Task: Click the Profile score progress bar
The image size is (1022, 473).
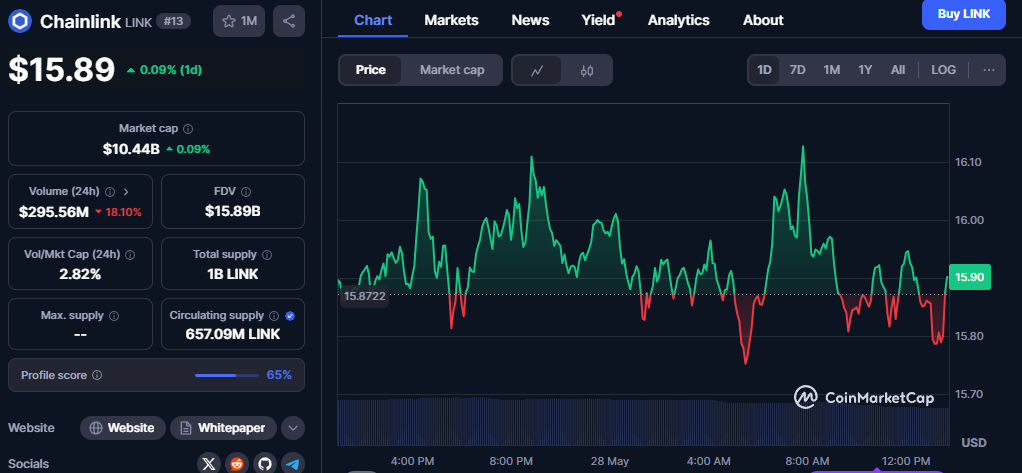Action: point(227,375)
